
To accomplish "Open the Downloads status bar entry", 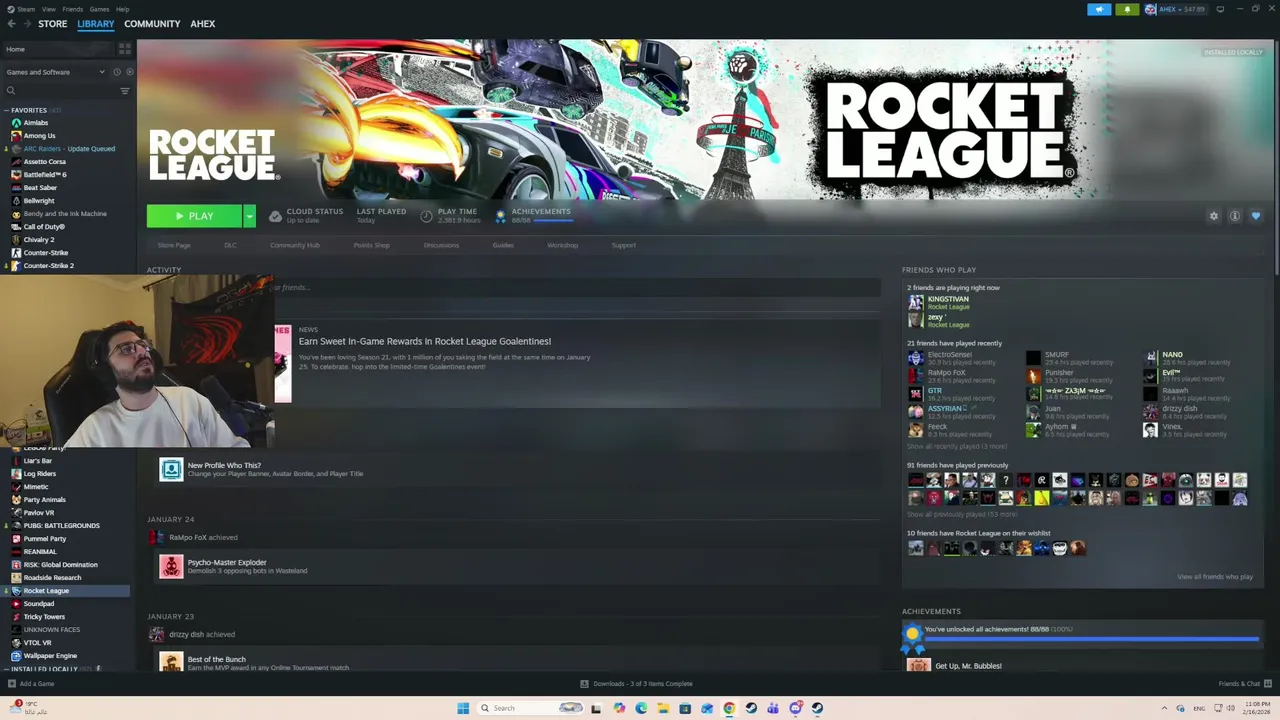I will click(x=636, y=684).
